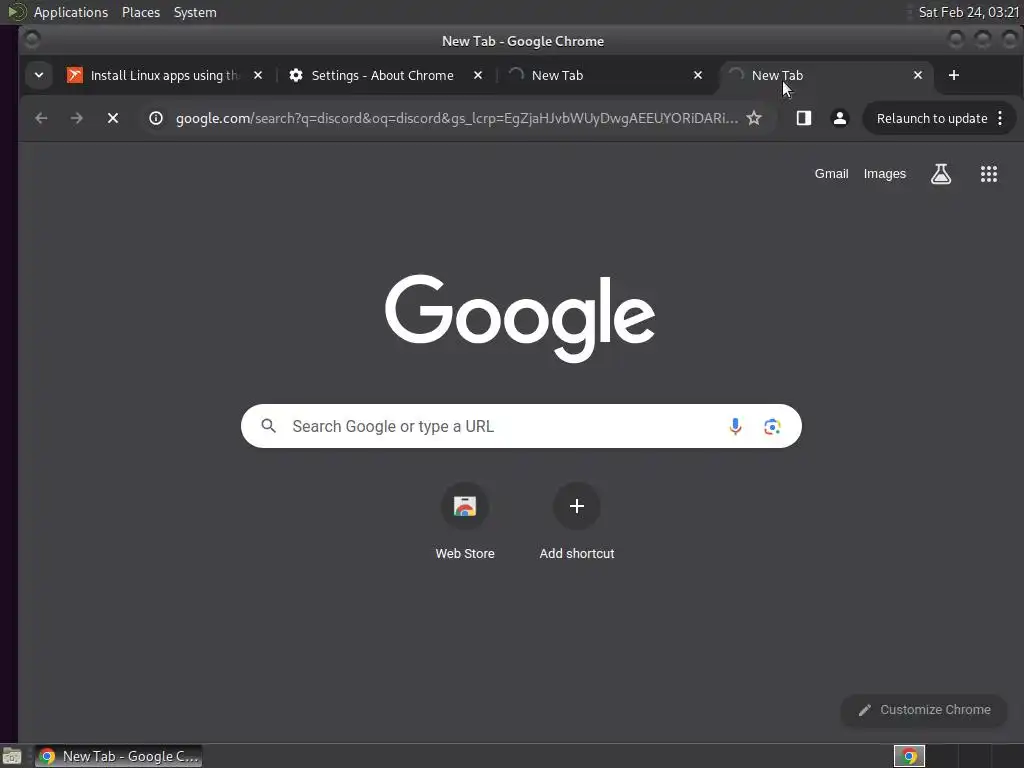This screenshot has width=1024, height=768.
Task: Open the Applications menu
Action: (x=71, y=12)
